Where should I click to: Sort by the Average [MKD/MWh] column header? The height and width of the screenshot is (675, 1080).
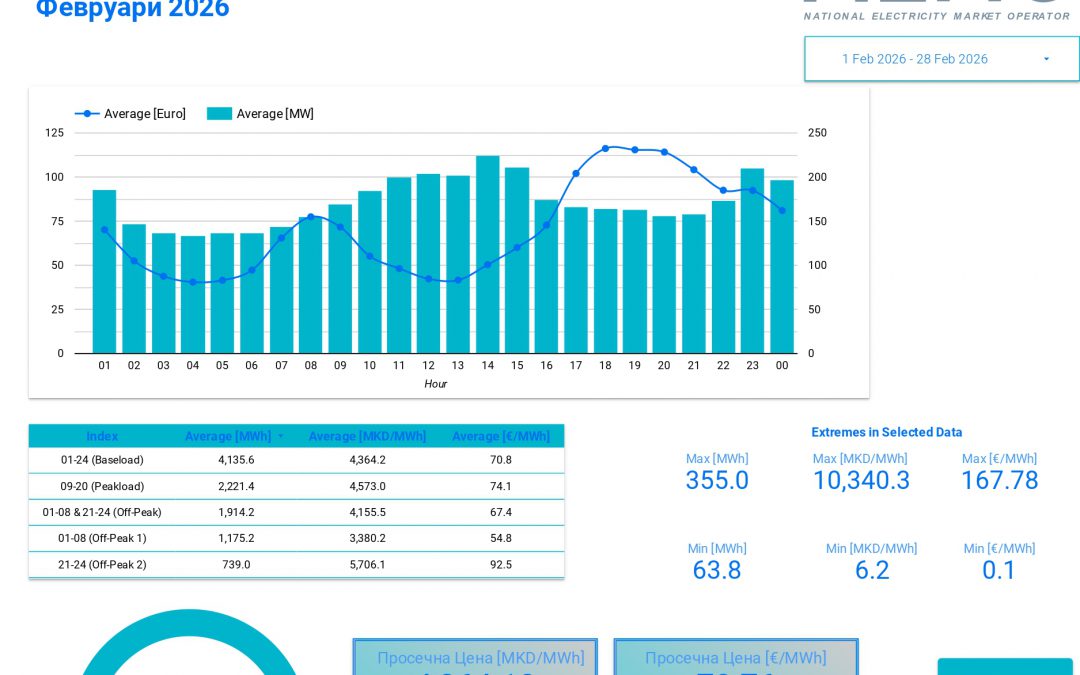click(x=367, y=436)
